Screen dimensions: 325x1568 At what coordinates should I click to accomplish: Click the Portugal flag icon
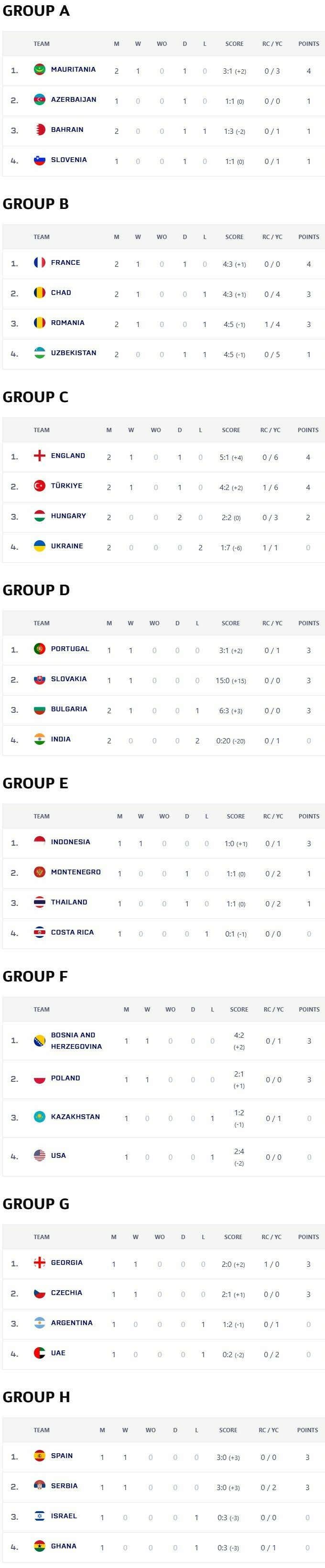click(40, 649)
